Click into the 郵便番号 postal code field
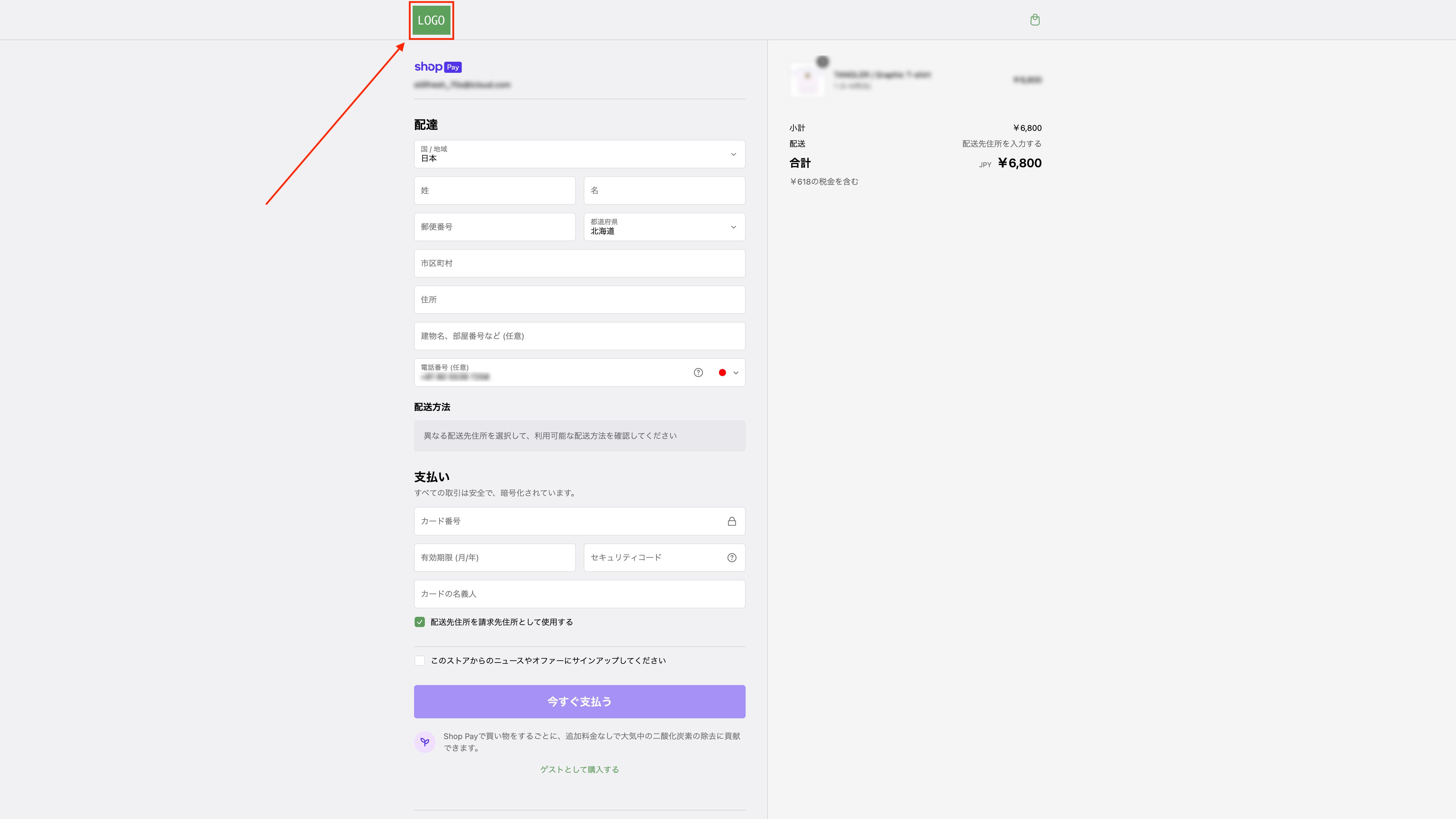Screen dimensions: 1456x819 (494, 227)
